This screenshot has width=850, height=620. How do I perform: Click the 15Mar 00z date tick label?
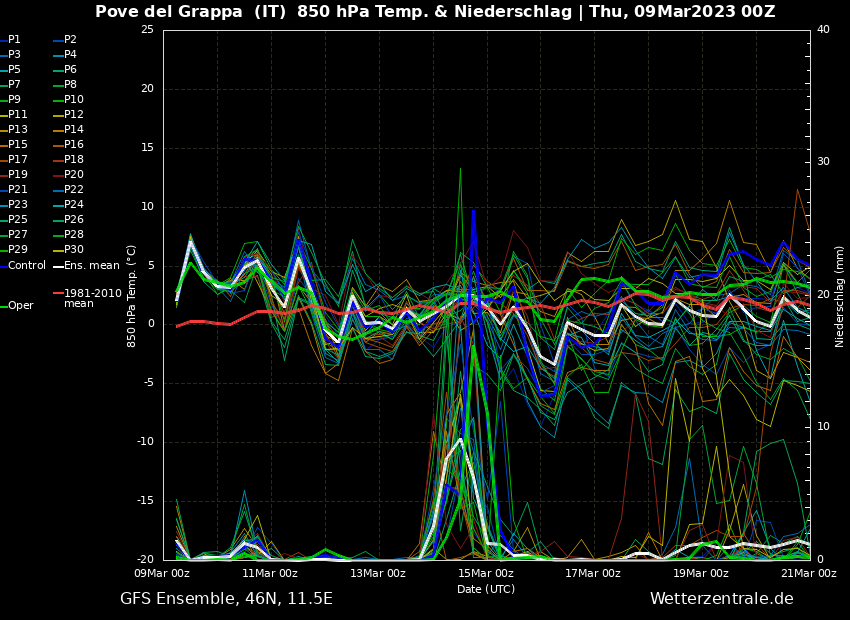[x=486, y=573]
